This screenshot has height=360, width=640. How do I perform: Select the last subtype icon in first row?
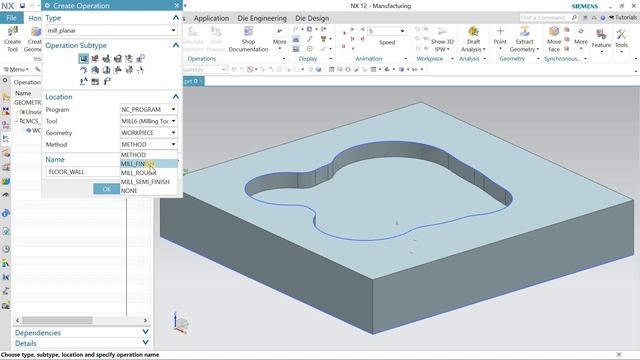point(140,59)
